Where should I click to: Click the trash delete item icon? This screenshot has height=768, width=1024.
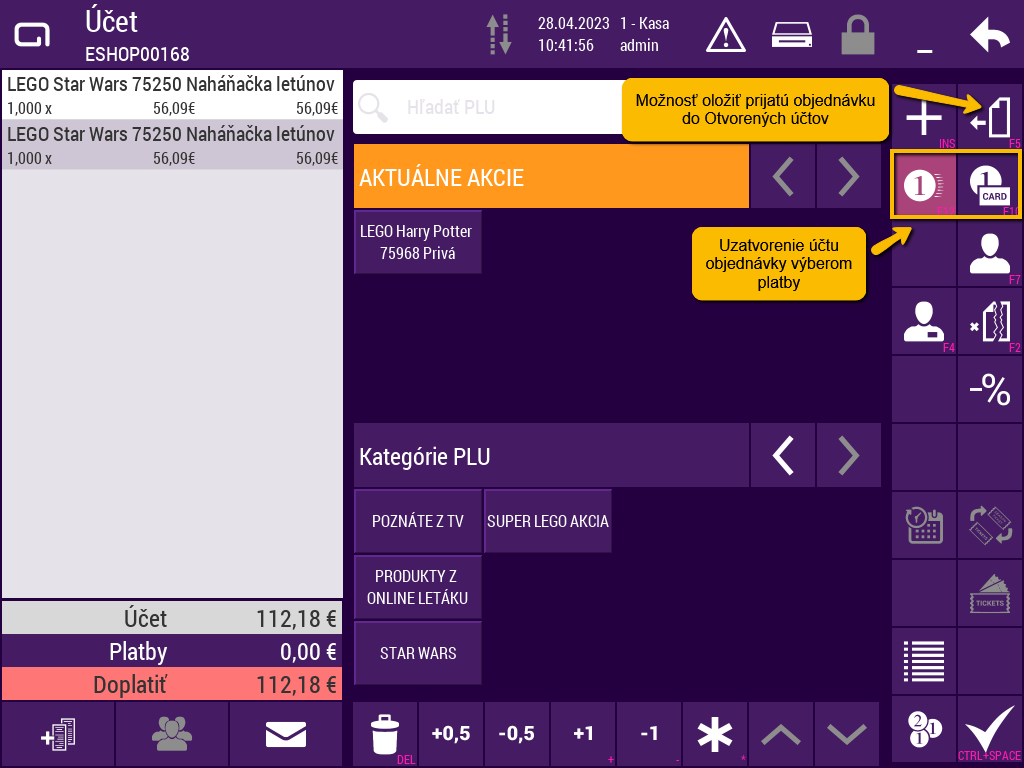click(384, 734)
